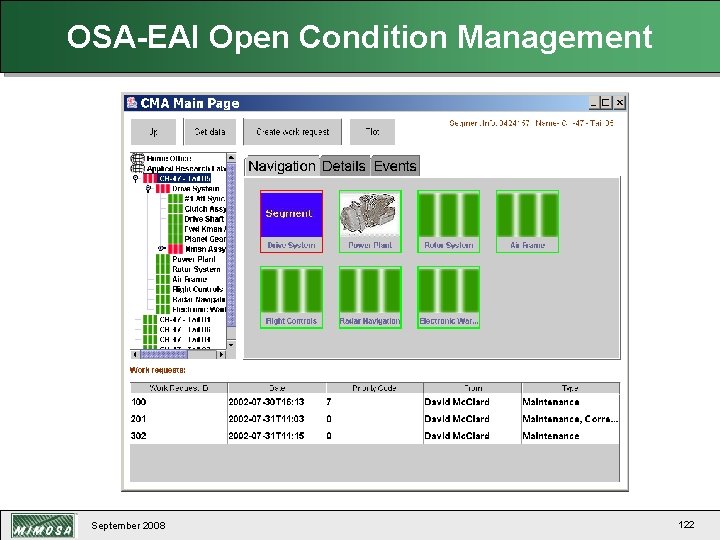This screenshot has height=540, width=720.
Task: Sort by Date column header
Action: [x=277, y=388]
